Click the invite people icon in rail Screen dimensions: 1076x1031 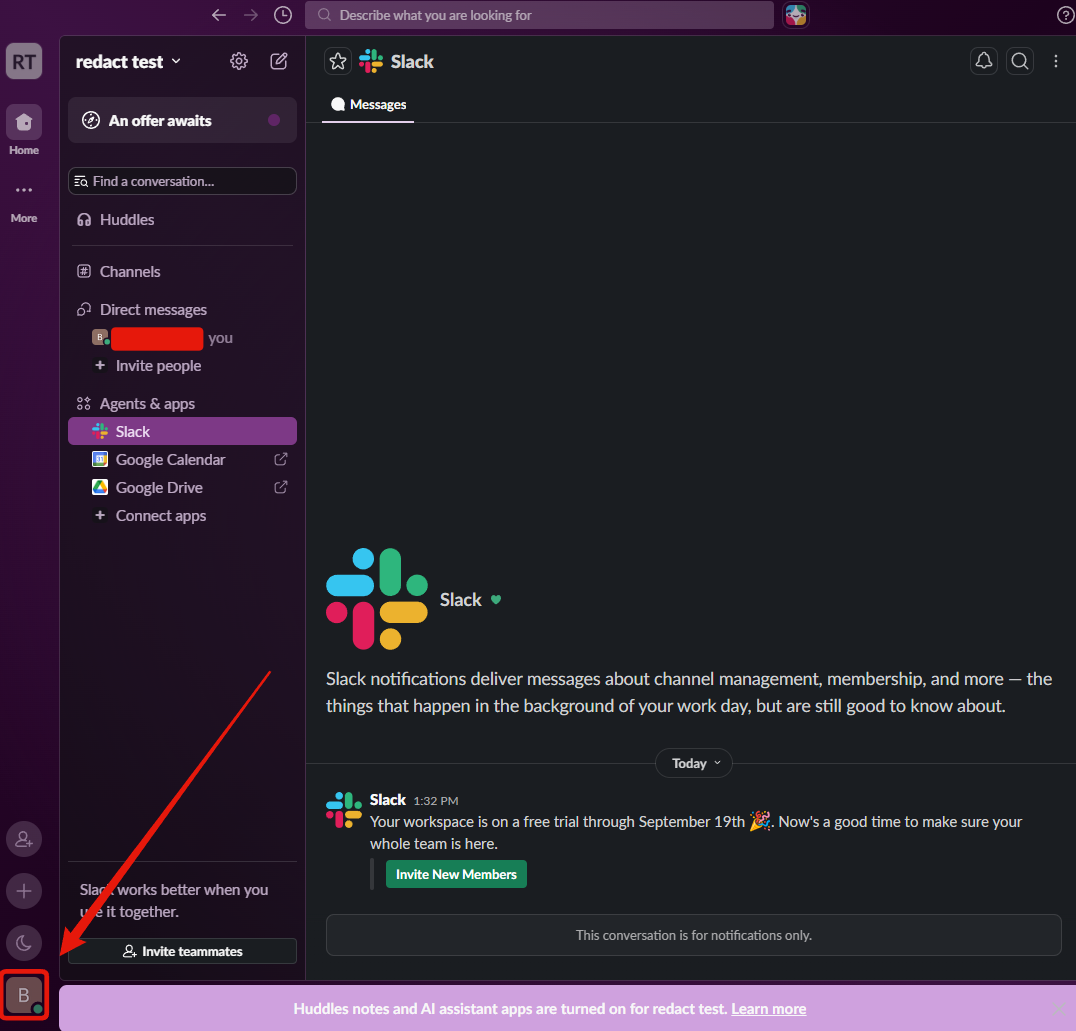24,839
